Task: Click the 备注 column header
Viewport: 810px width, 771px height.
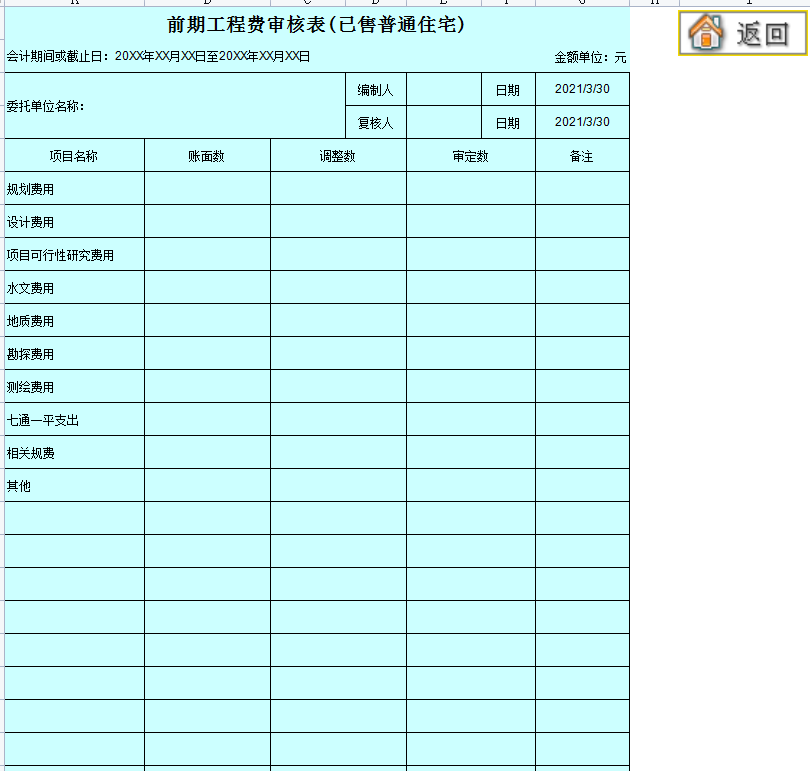Action: [582, 155]
